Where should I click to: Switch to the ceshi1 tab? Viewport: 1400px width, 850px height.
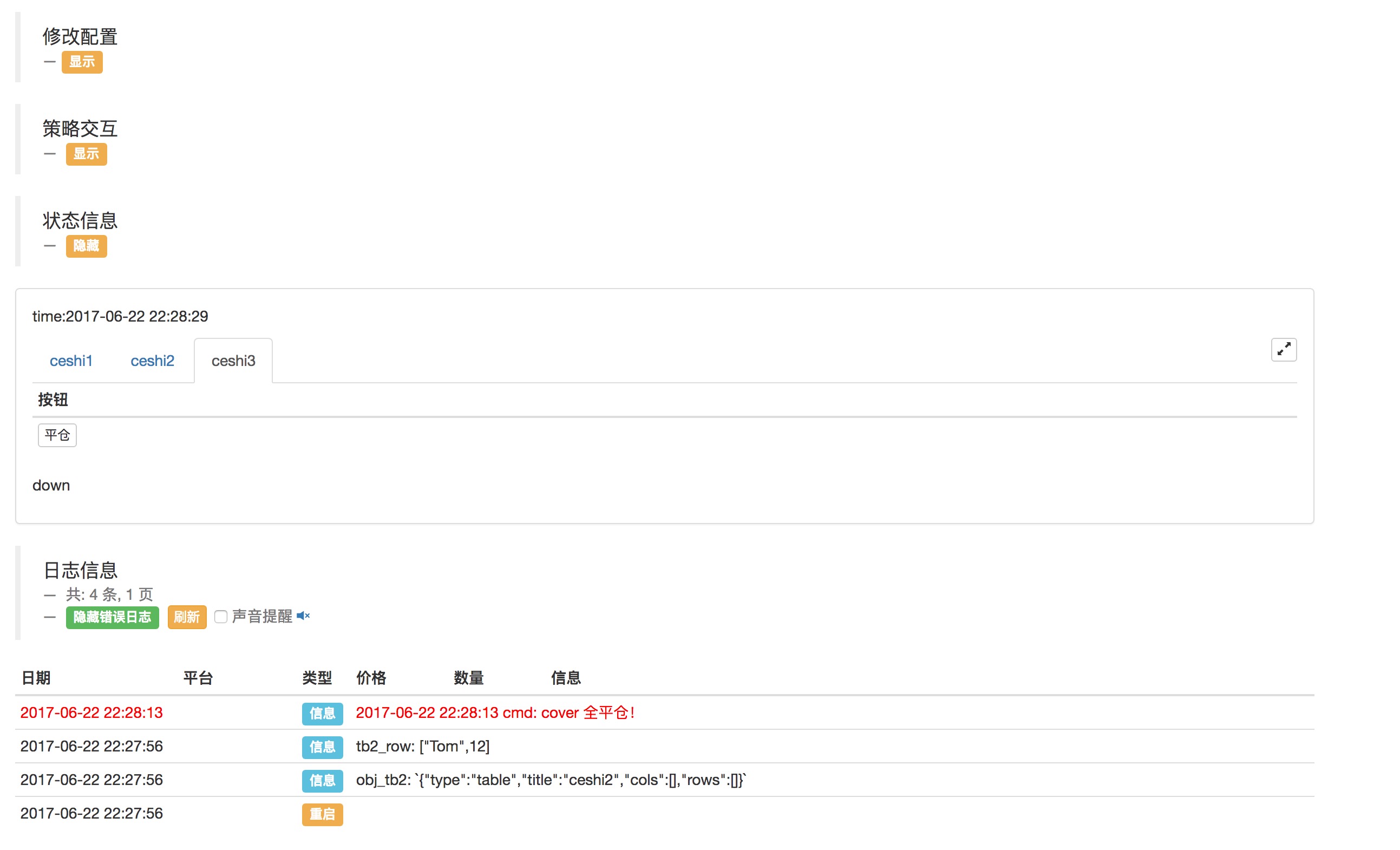coord(71,361)
